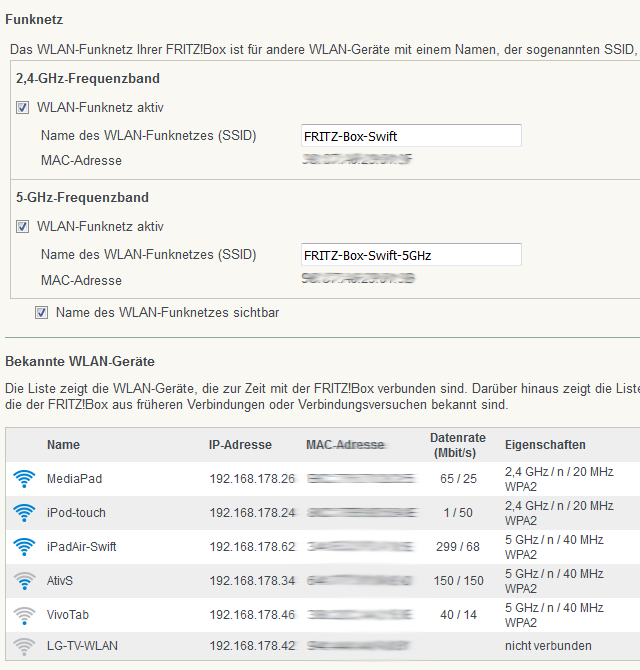Sort table by Name column header

point(63,445)
